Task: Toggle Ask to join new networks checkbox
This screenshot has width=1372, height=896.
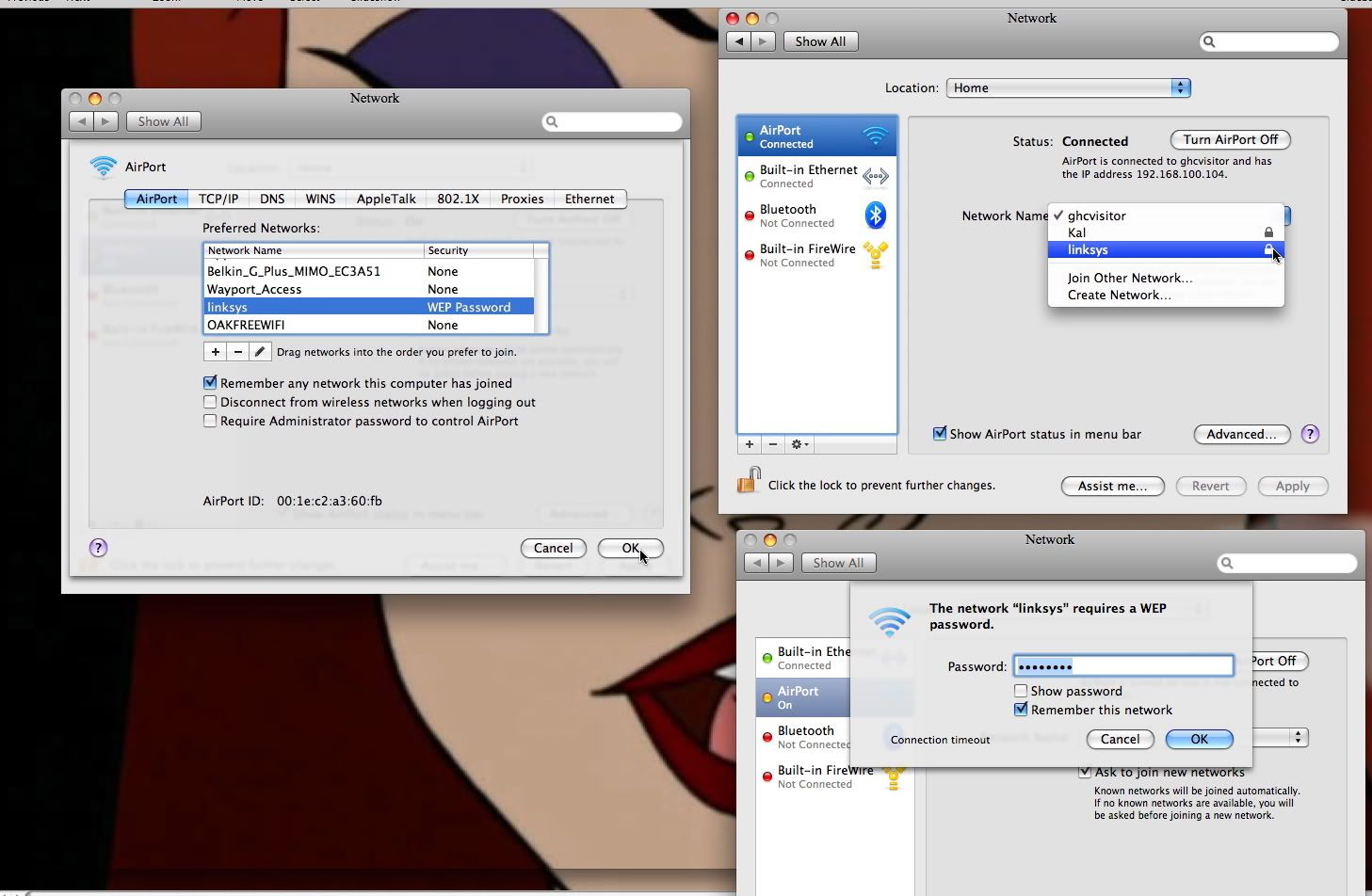Action: [x=1085, y=772]
